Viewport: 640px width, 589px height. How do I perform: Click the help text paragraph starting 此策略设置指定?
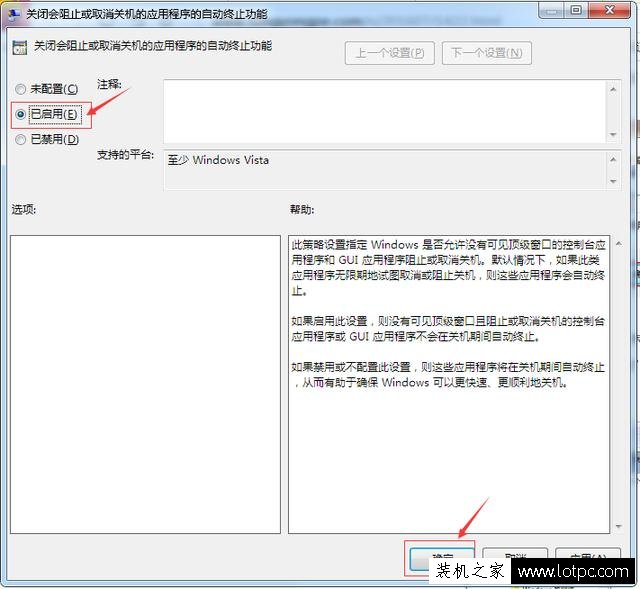click(448, 267)
